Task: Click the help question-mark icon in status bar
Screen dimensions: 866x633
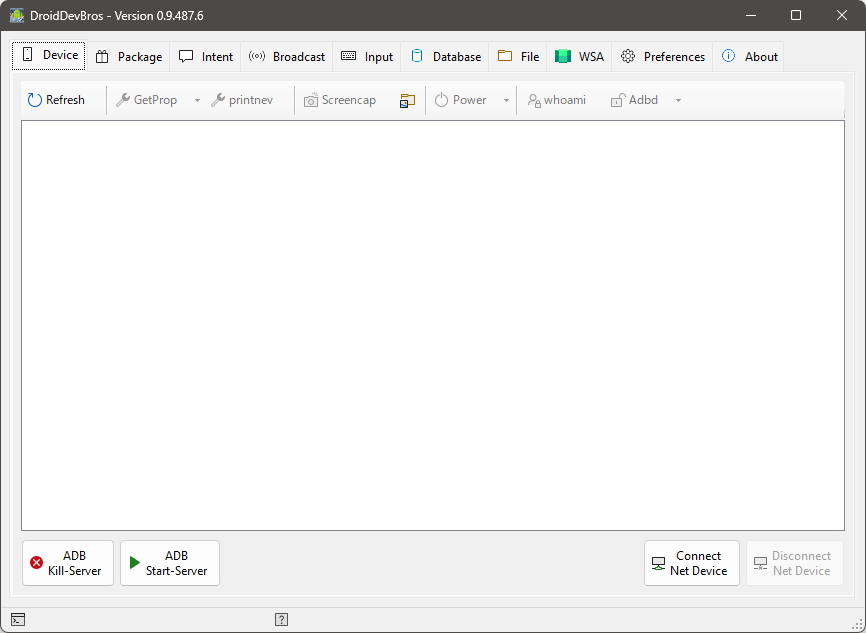Action: 281,620
